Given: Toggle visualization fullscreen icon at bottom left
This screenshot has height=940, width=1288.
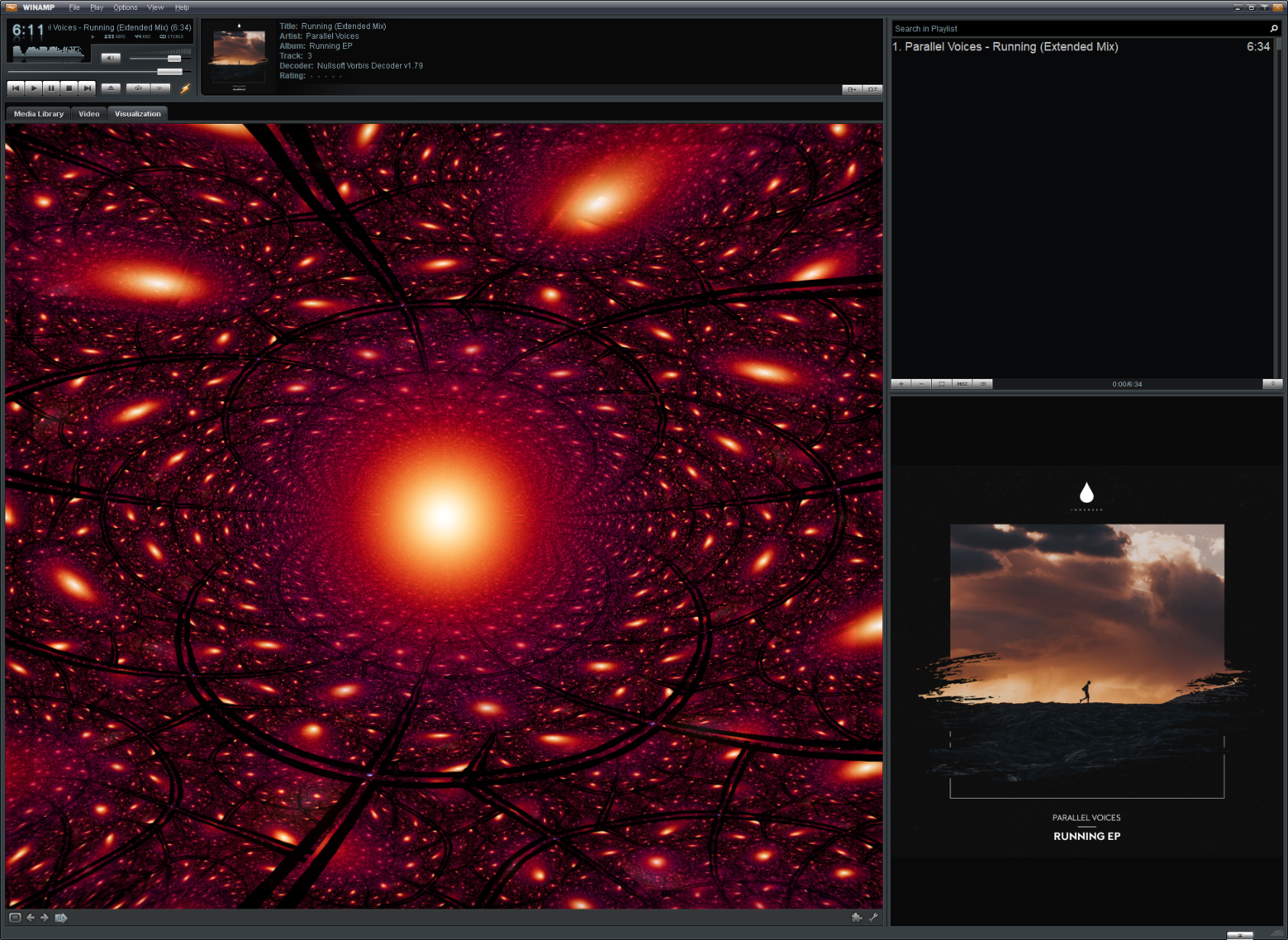Looking at the screenshot, I should tap(15, 917).
